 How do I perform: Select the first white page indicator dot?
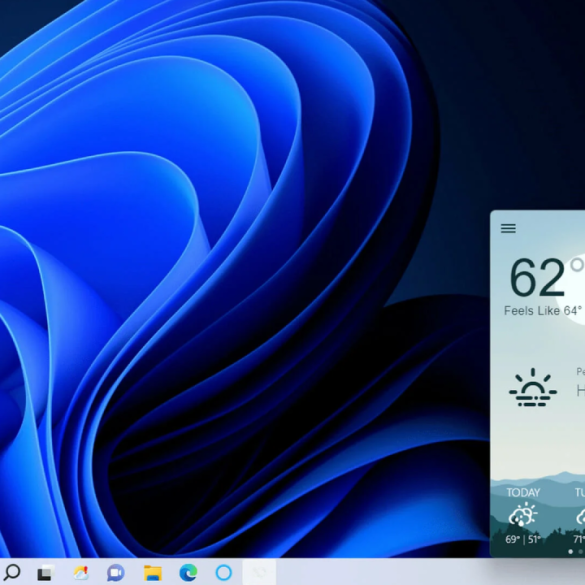pos(570,551)
